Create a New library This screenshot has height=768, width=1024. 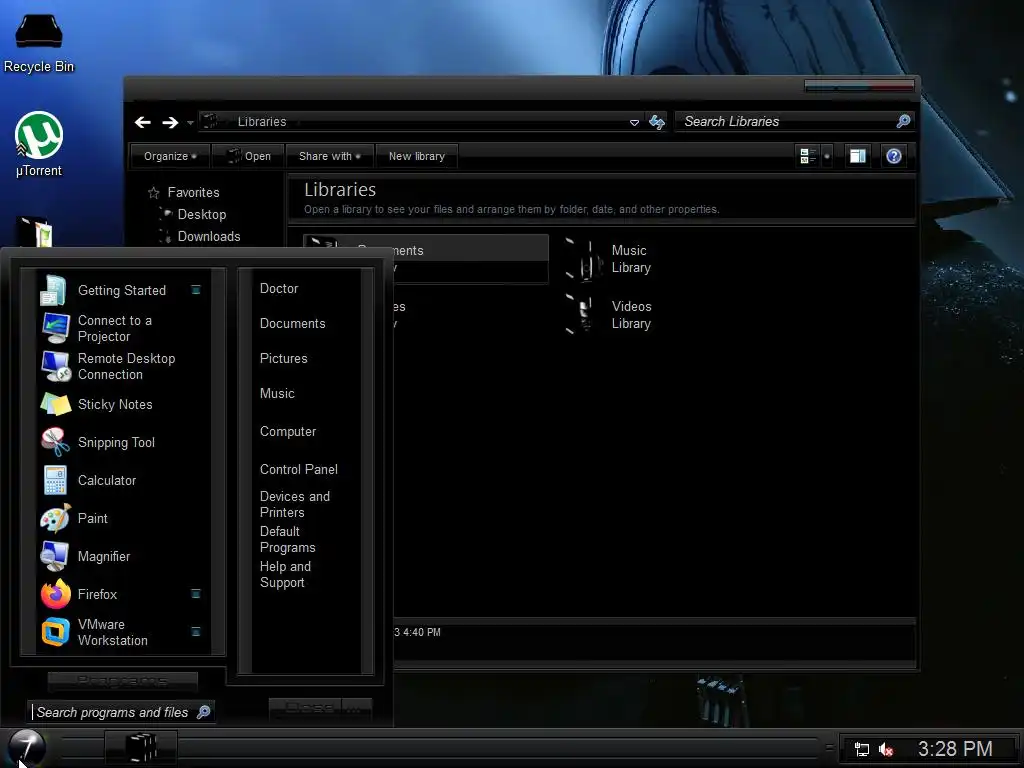pyautogui.click(x=417, y=156)
